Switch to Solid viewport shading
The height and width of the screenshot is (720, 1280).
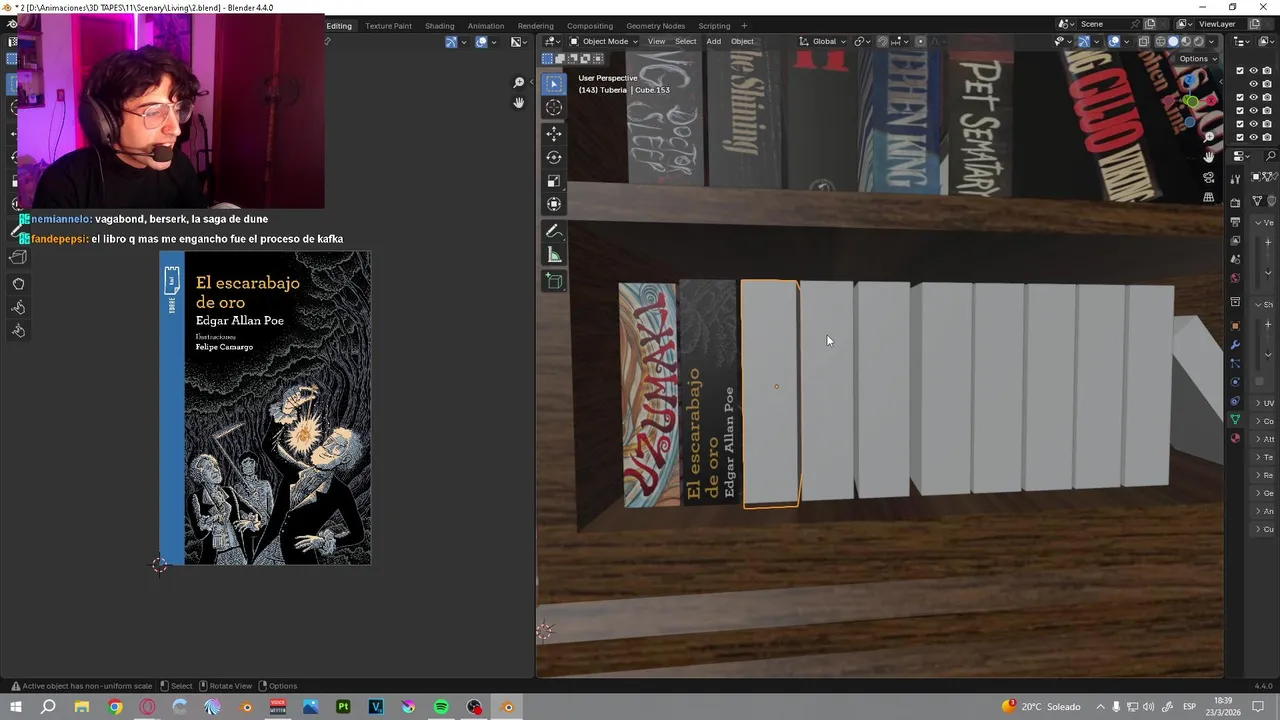click(x=1174, y=41)
